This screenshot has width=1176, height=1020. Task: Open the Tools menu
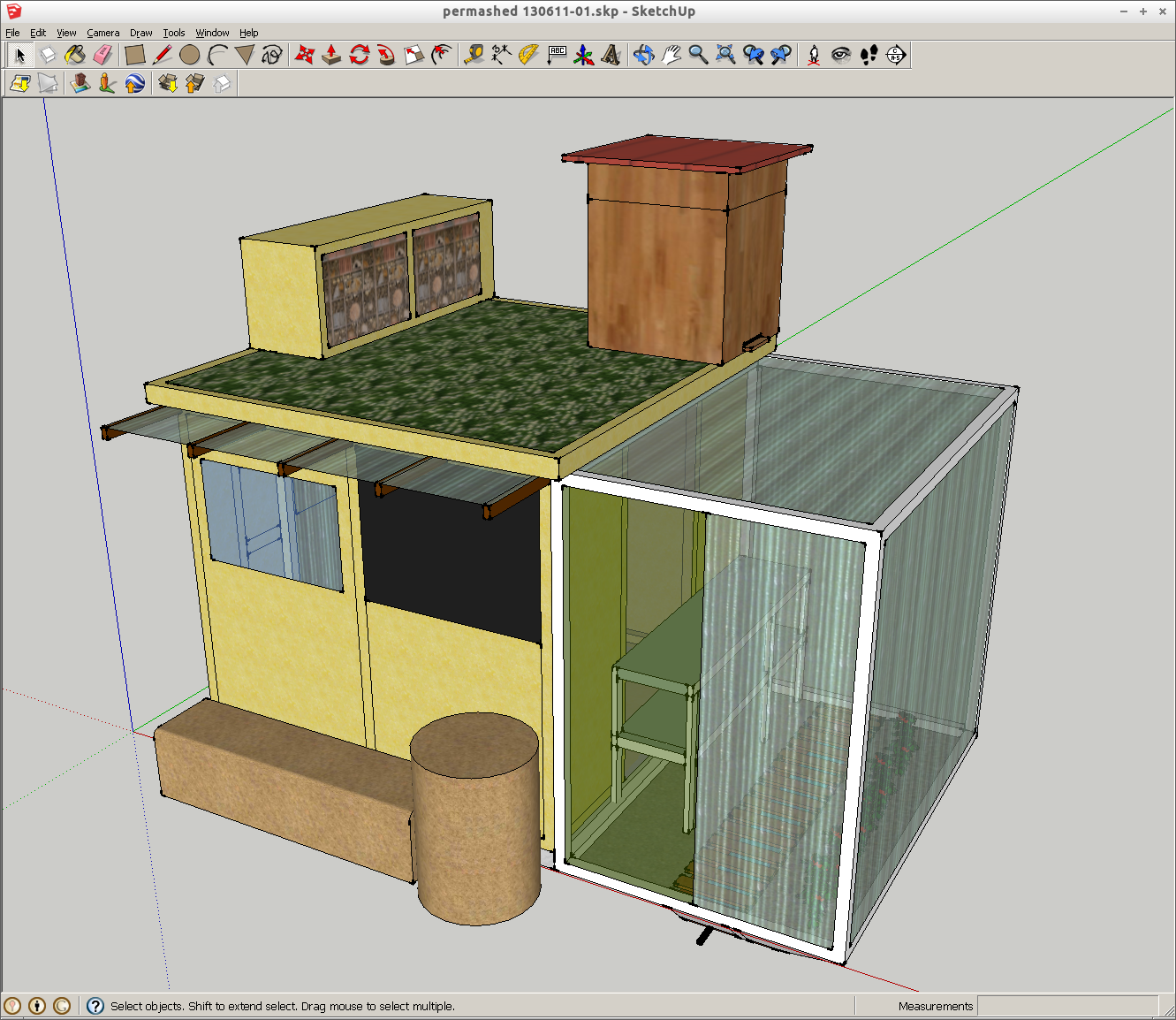click(173, 33)
